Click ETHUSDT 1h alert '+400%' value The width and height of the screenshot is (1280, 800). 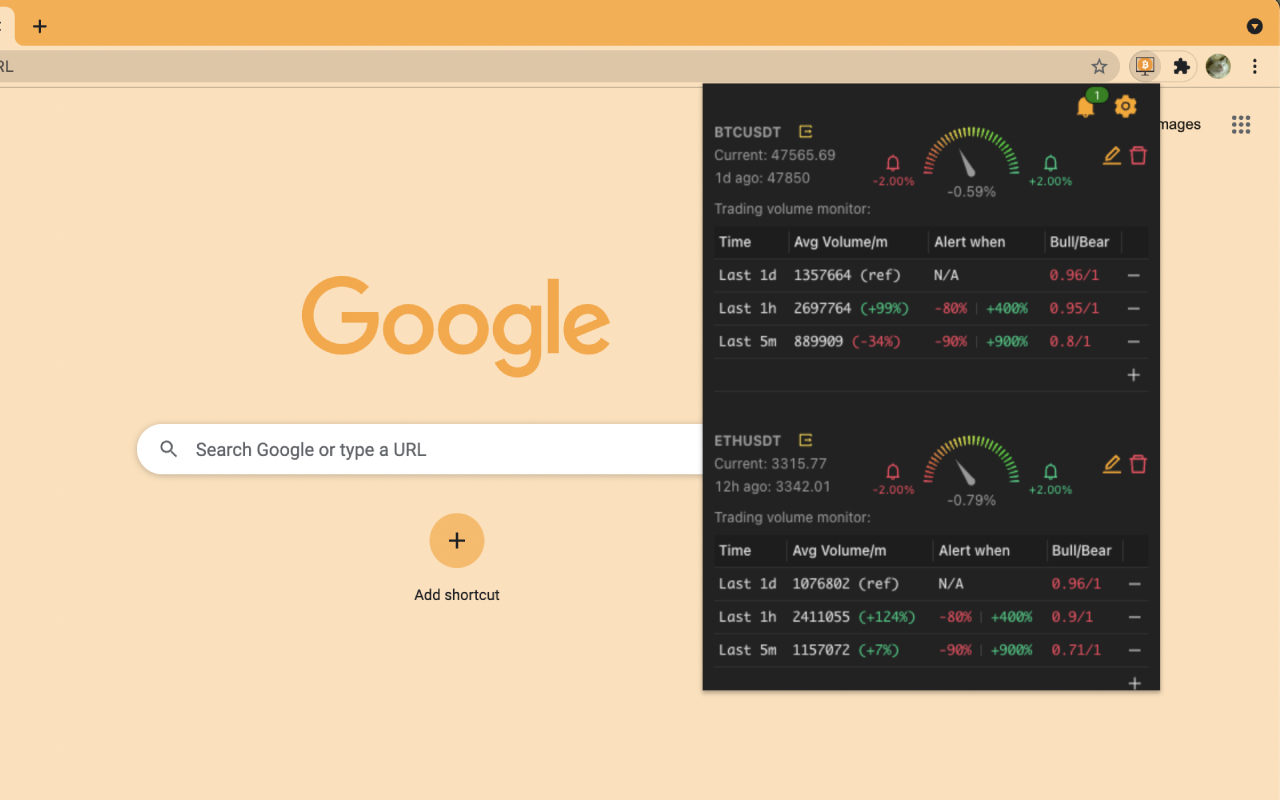[x=1012, y=617]
